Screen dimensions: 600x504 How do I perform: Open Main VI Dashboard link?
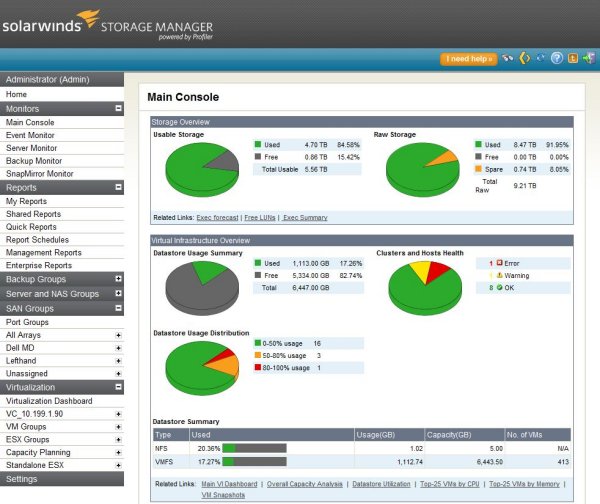point(229,484)
